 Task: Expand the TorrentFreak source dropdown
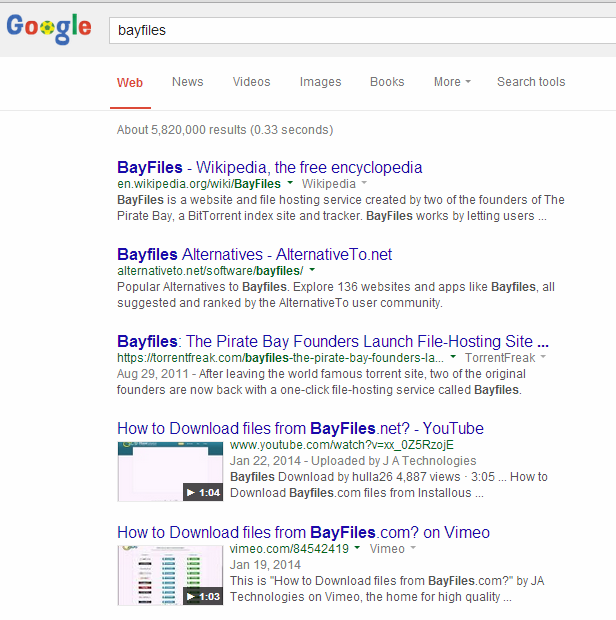505,358
